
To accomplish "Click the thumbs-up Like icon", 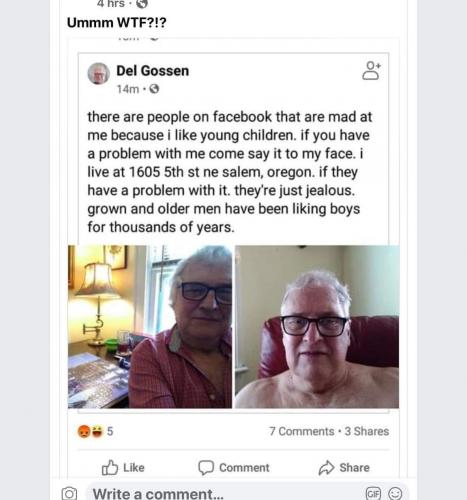I will click(x=110, y=468).
